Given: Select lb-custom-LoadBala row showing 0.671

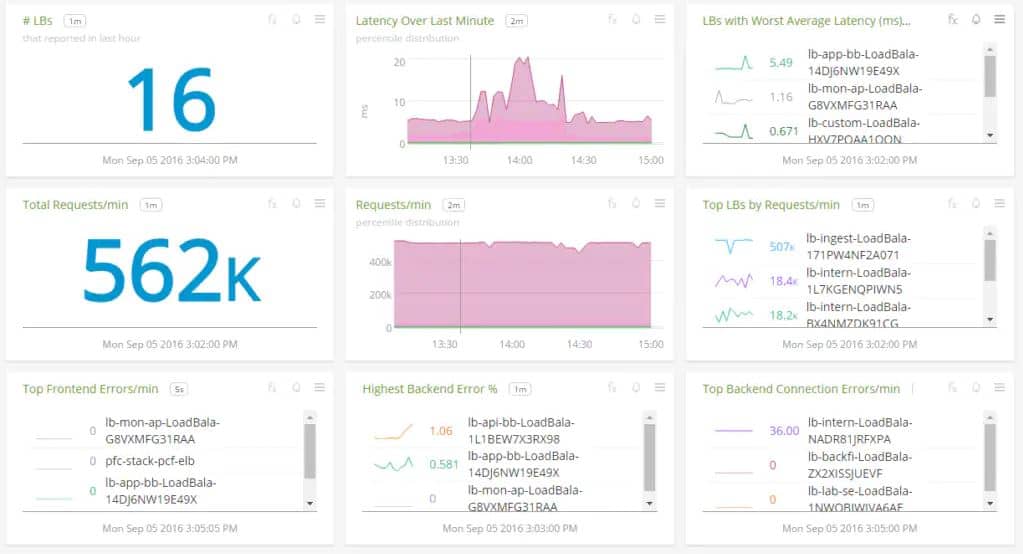Looking at the screenshot, I should click(x=842, y=131).
